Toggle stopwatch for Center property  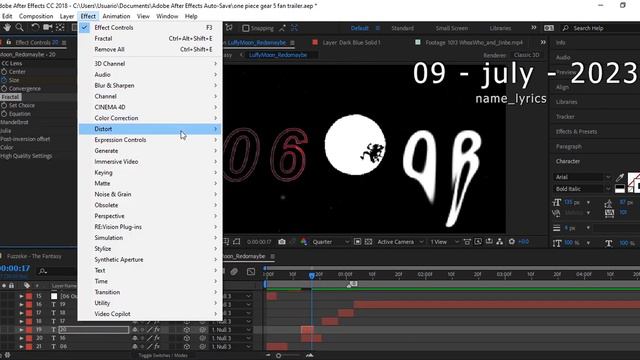pos(4,72)
